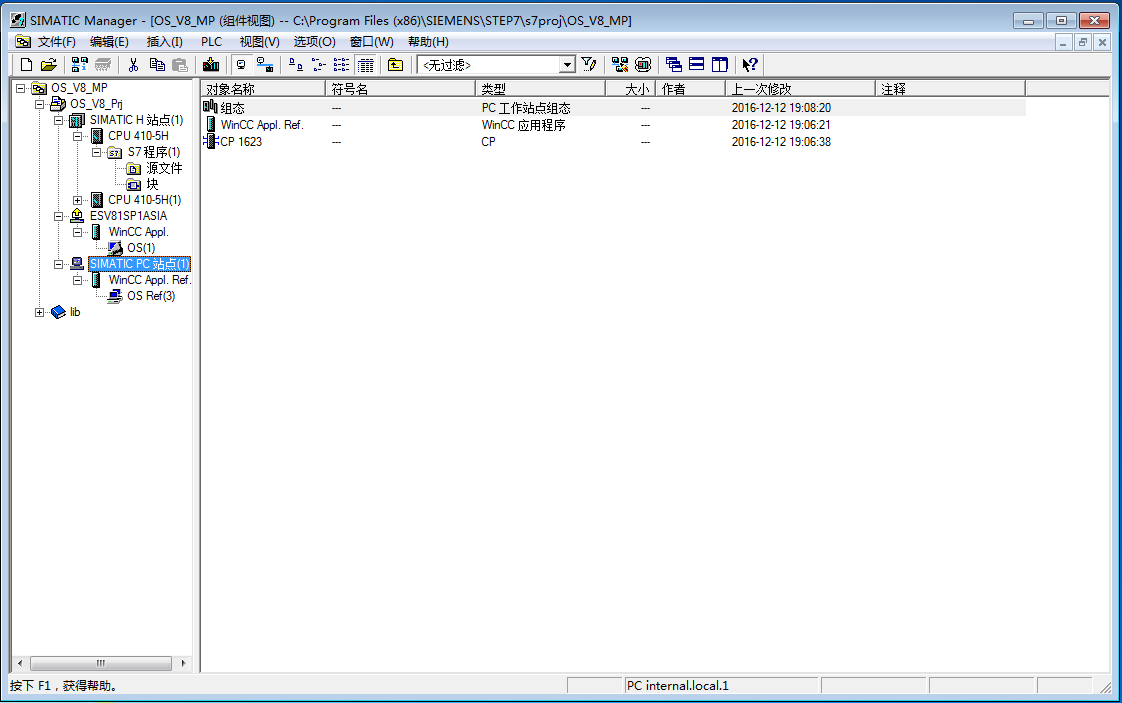This screenshot has height=703, width=1122.
Task: Expand the lib library node
Action: 39,312
